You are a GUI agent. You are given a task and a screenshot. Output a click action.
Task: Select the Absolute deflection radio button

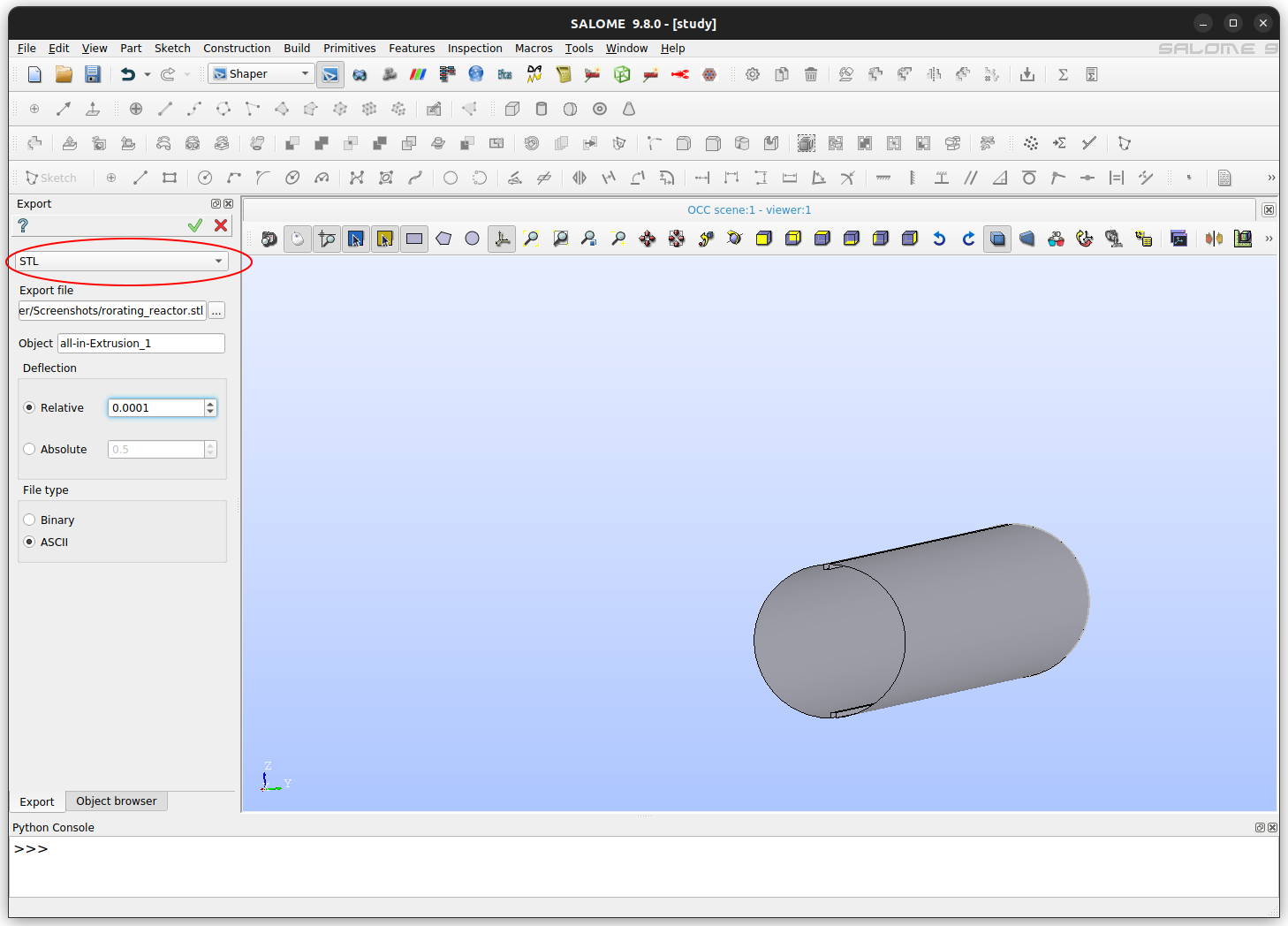29,449
